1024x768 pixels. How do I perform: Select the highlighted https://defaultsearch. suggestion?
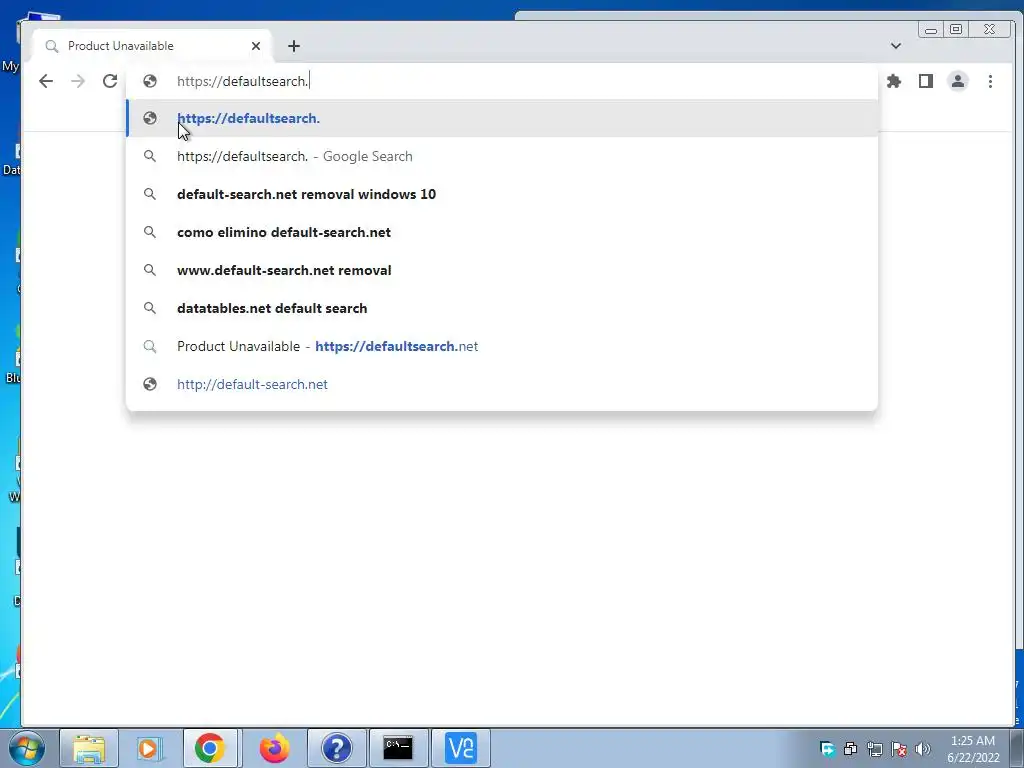(x=502, y=118)
